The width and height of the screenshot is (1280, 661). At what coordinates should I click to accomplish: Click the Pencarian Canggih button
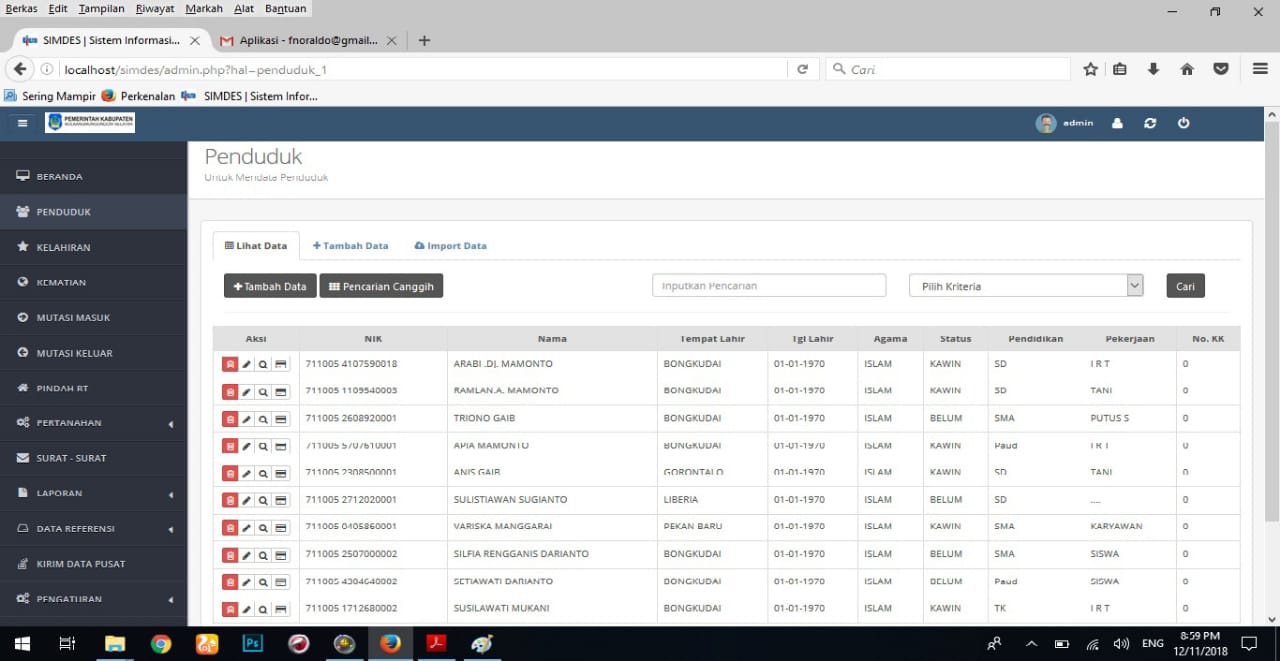(x=381, y=286)
